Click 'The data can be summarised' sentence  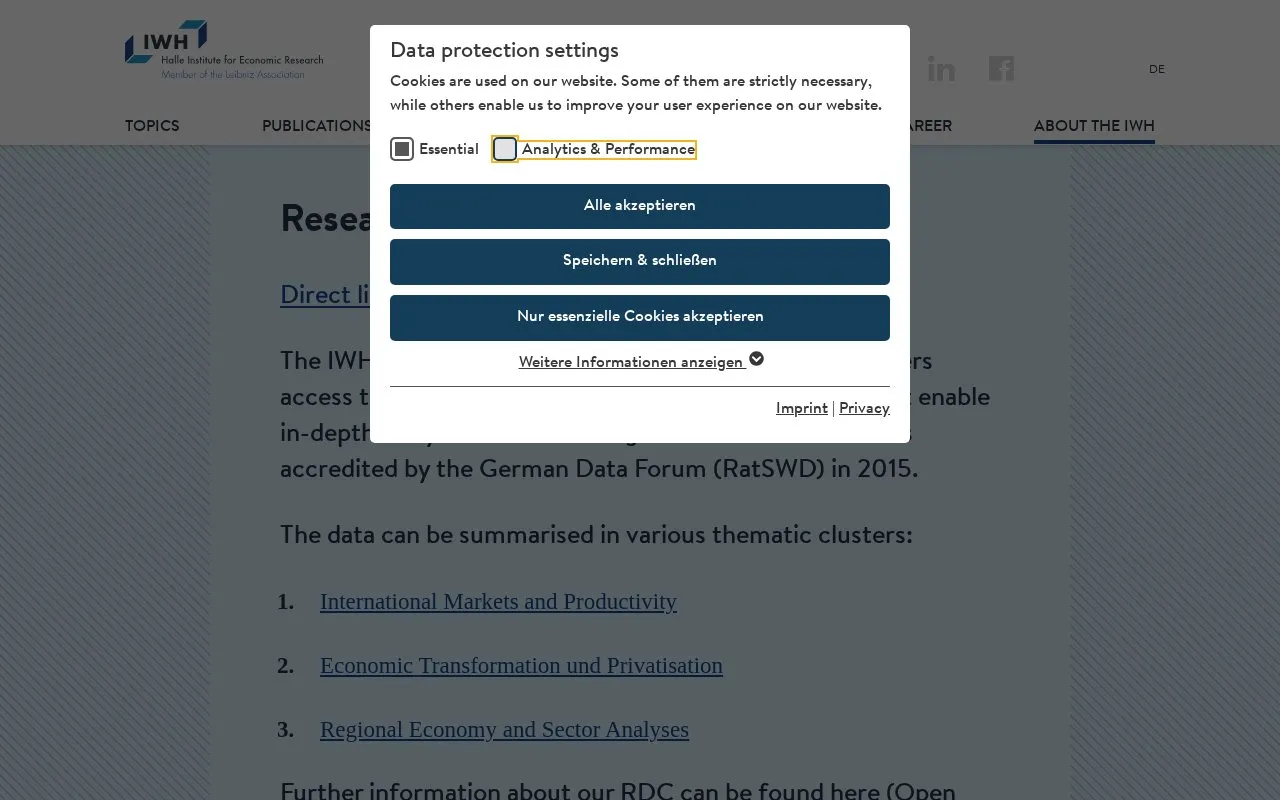coord(596,534)
